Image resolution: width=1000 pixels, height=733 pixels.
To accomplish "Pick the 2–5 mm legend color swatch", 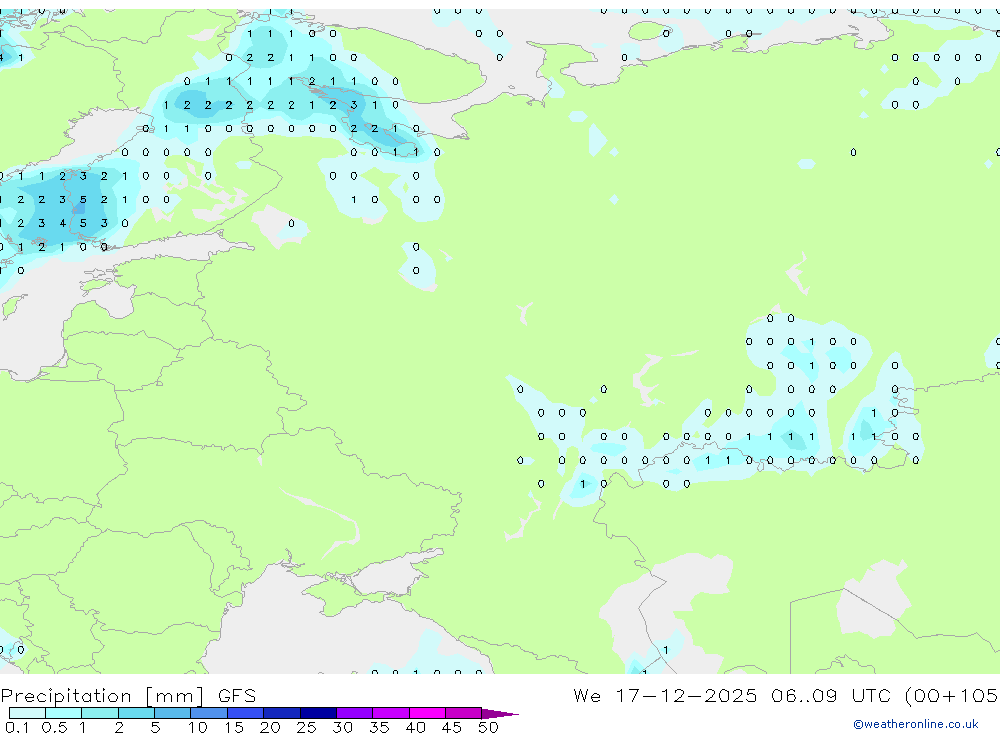I will 136,713.
